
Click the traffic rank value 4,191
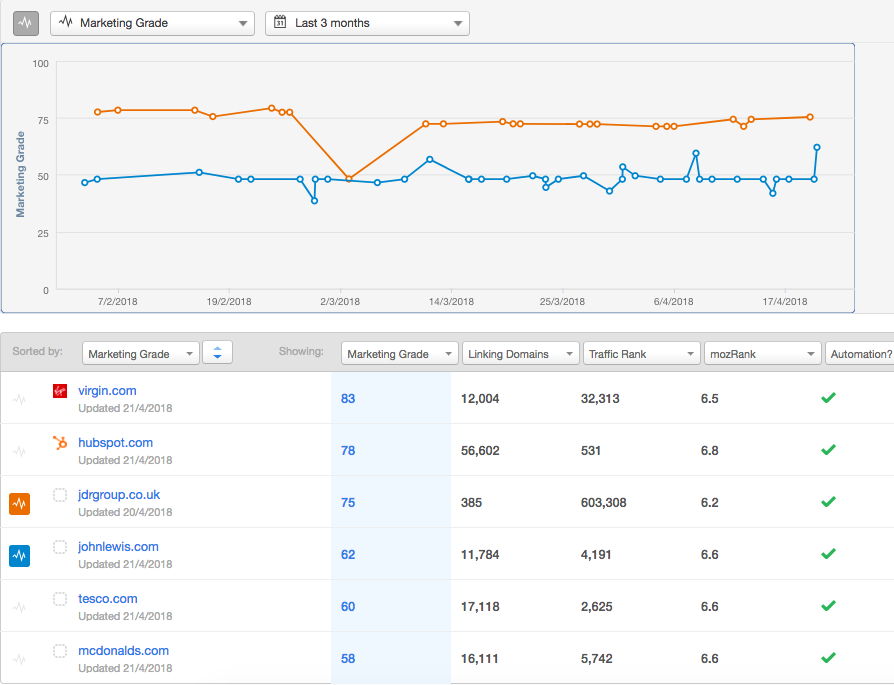596,554
